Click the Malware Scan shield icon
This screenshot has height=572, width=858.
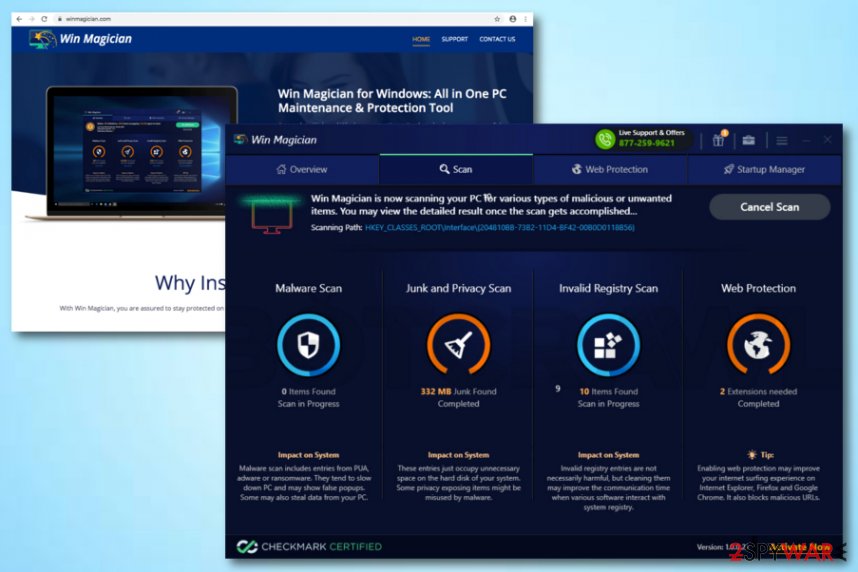click(x=308, y=345)
